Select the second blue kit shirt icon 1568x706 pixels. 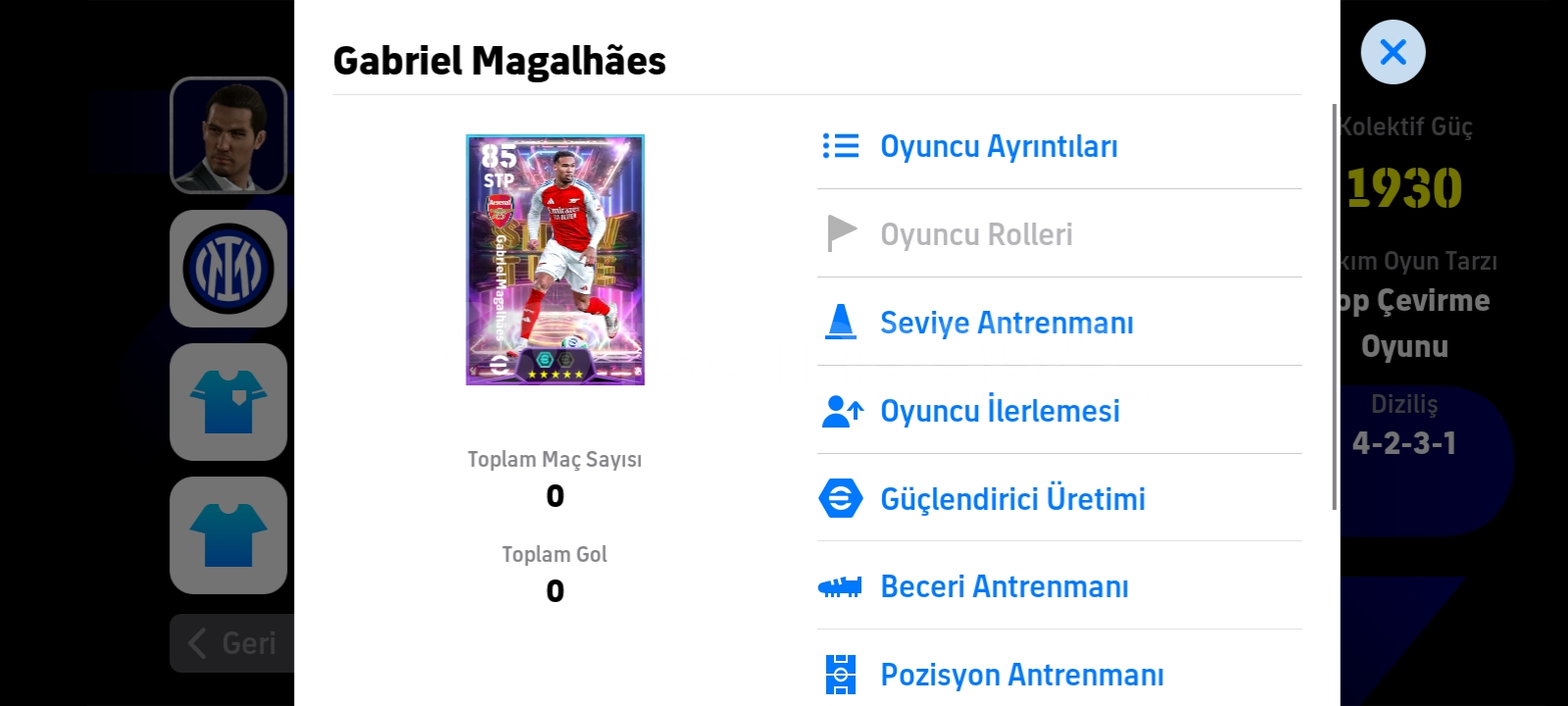point(228,535)
